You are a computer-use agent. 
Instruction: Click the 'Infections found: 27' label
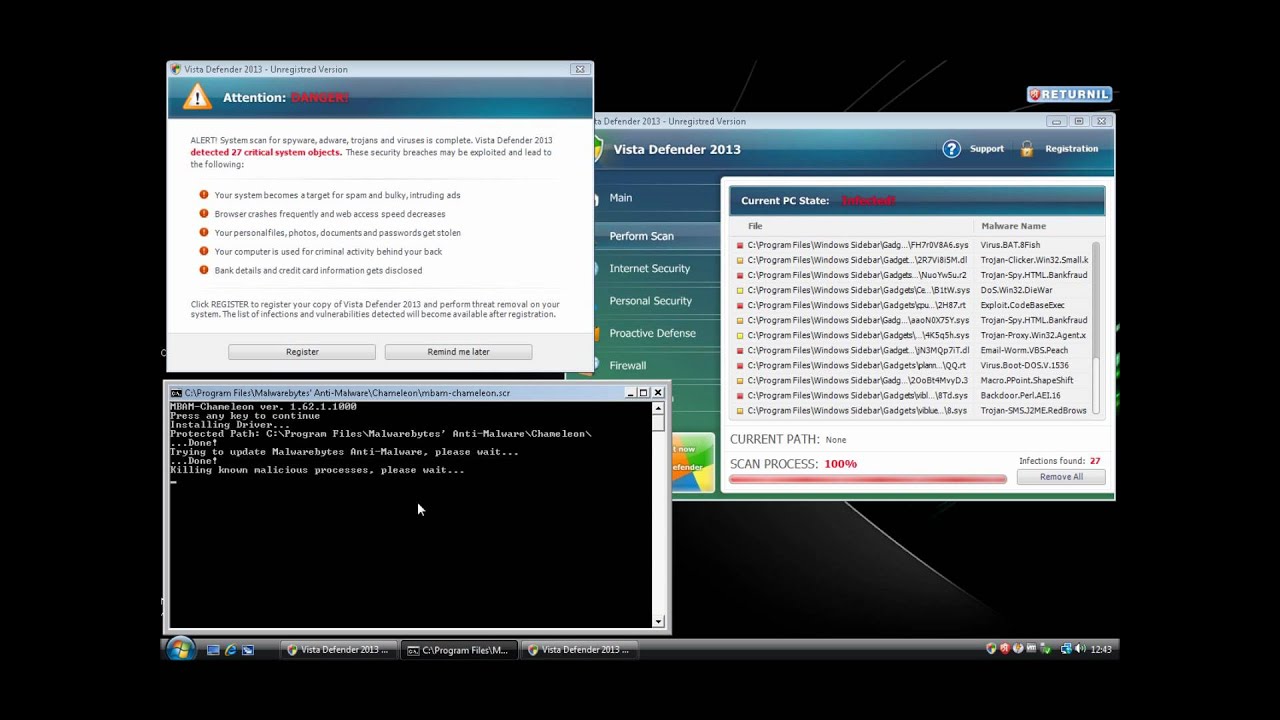pos(1060,461)
